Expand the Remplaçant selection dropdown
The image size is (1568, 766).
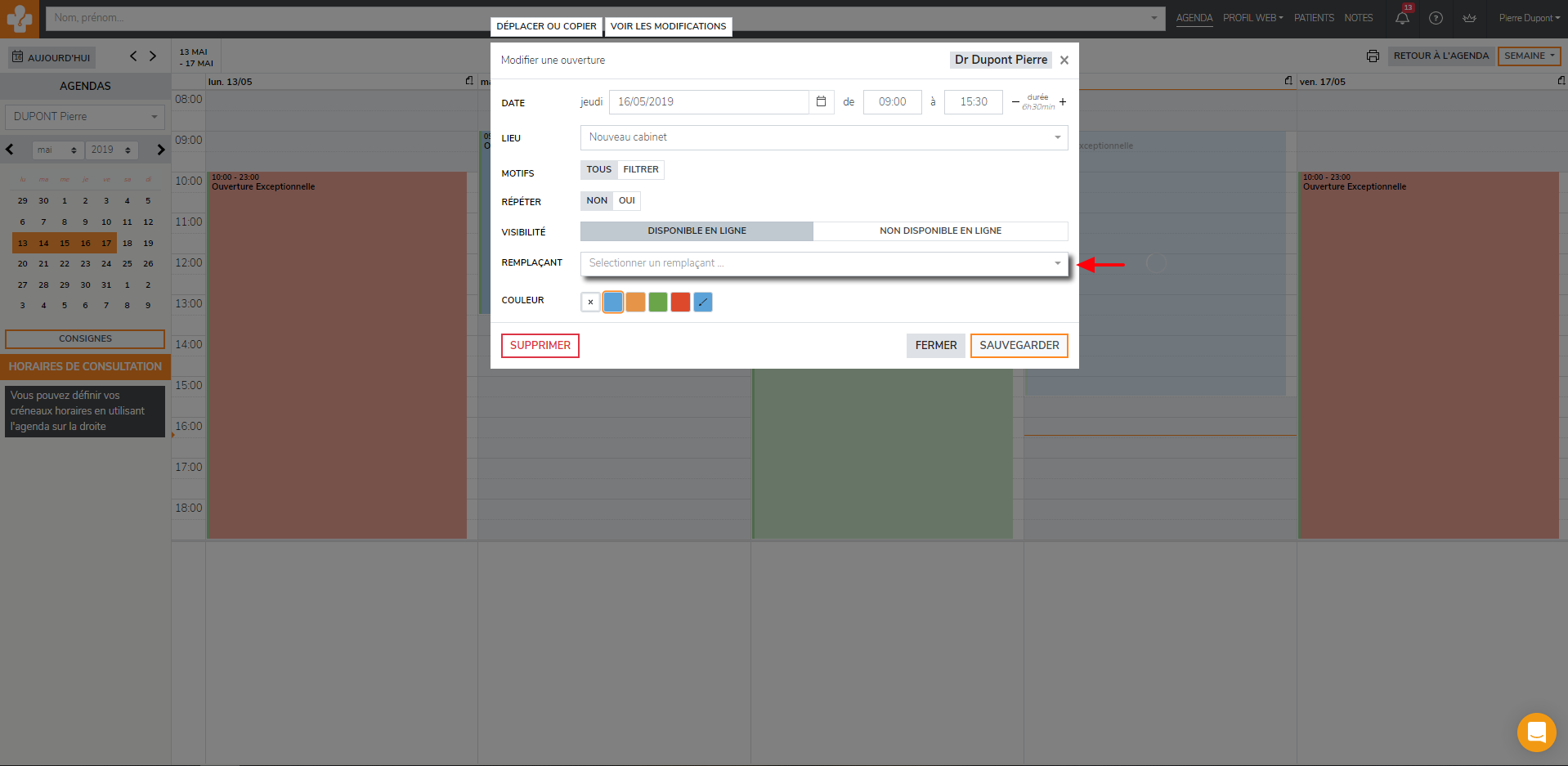click(x=824, y=263)
